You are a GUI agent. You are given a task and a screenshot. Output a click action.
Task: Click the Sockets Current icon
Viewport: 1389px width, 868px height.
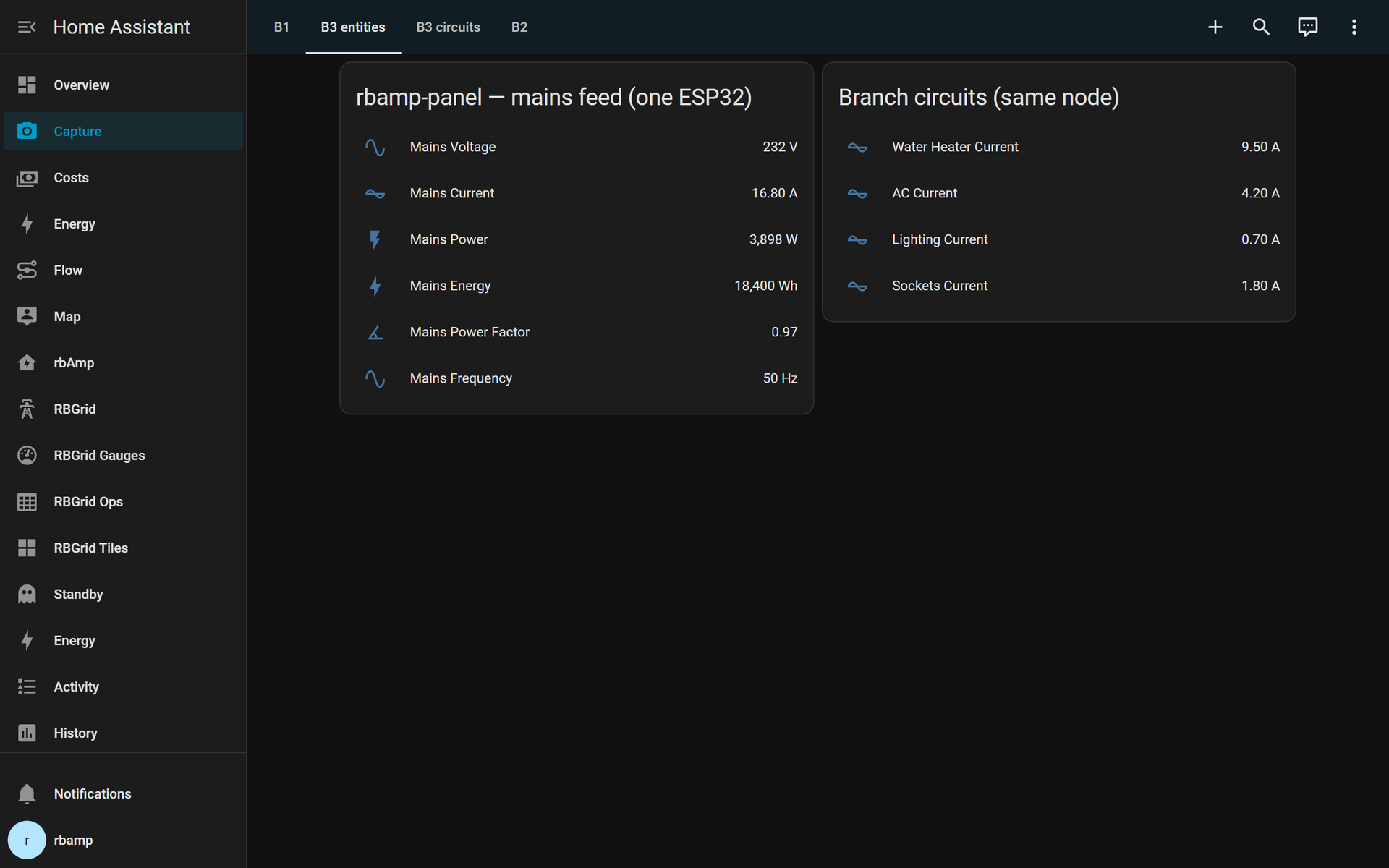point(857,286)
